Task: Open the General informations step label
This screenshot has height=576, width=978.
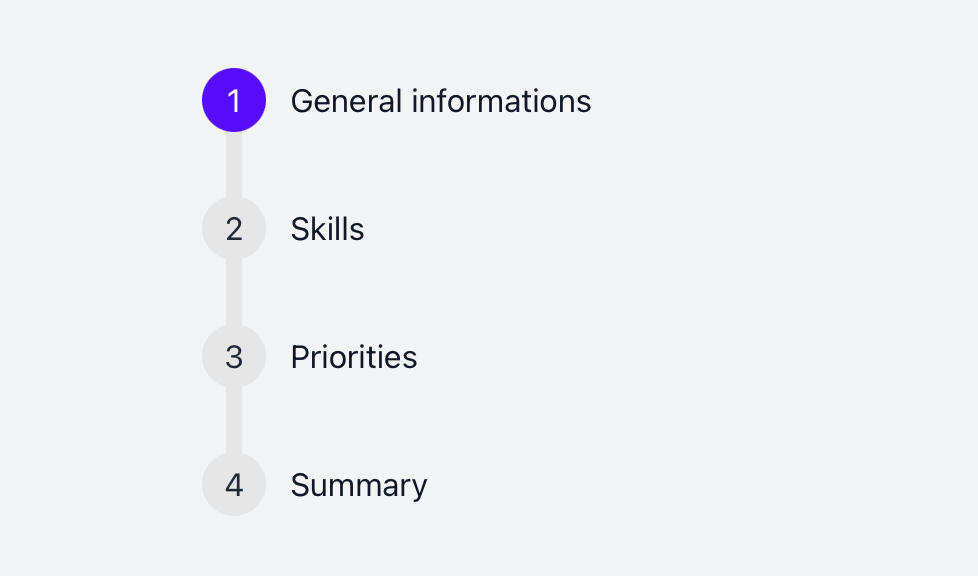Action: (440, 101)
